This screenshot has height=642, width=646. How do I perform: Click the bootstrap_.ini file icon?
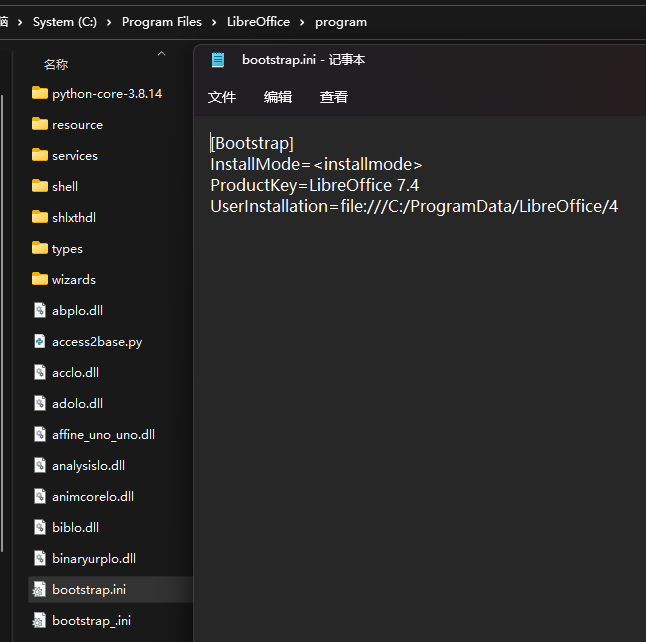click(40, 620)
